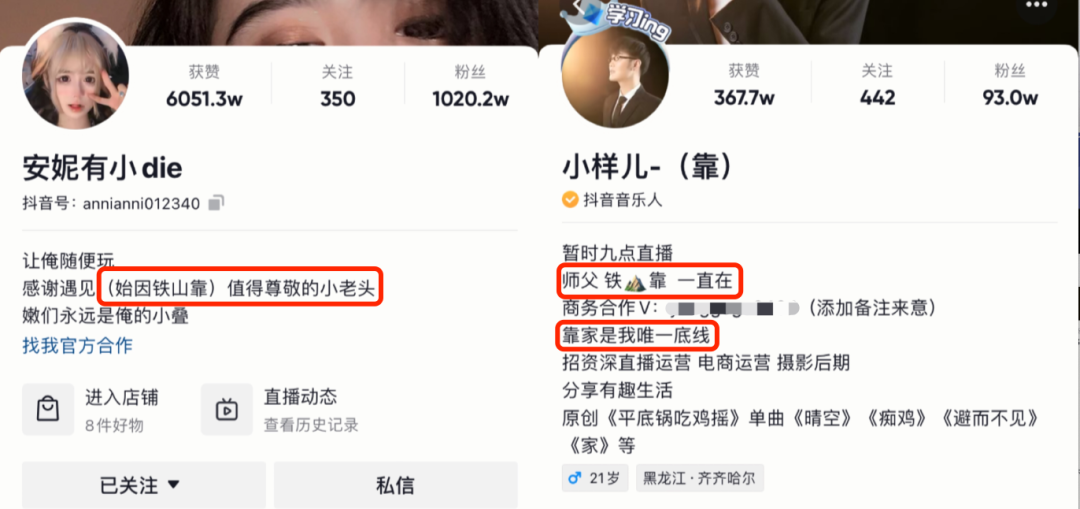Open the live broadcast history icon
1080x509 pixels.
click(x=227, y=409)
